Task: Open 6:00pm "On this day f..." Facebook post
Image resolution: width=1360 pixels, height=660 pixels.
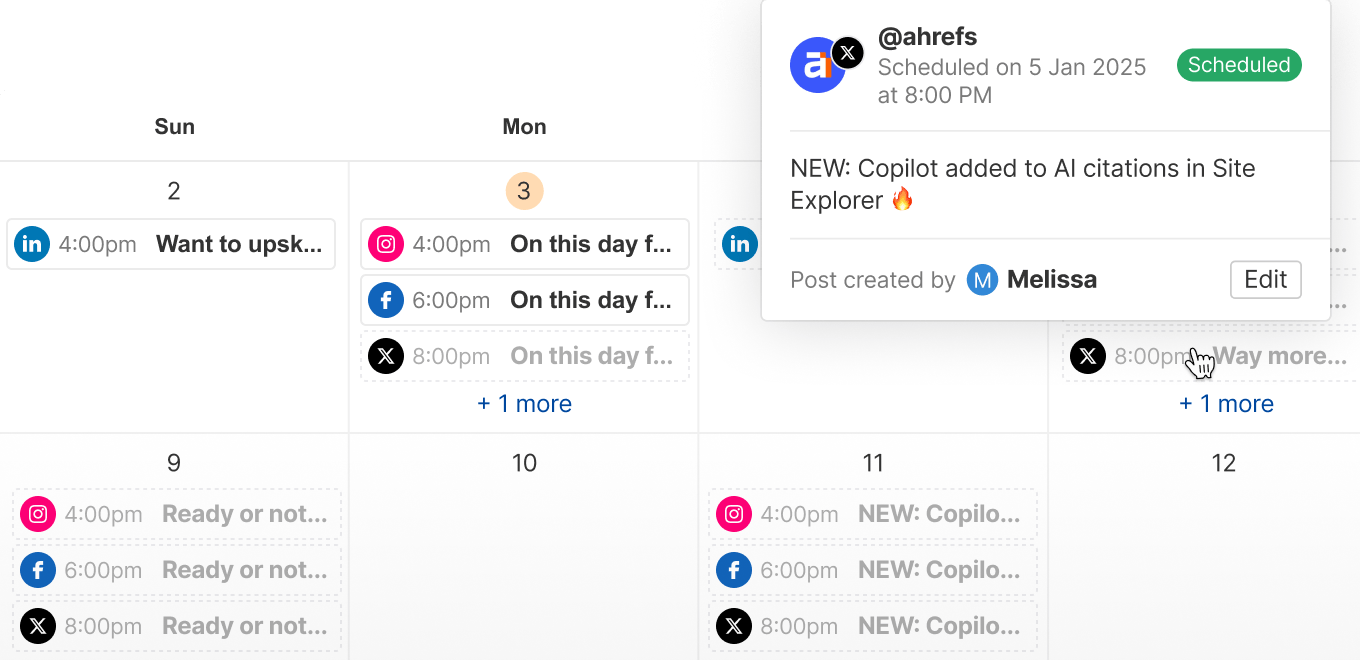Action: tap(590, 300)
